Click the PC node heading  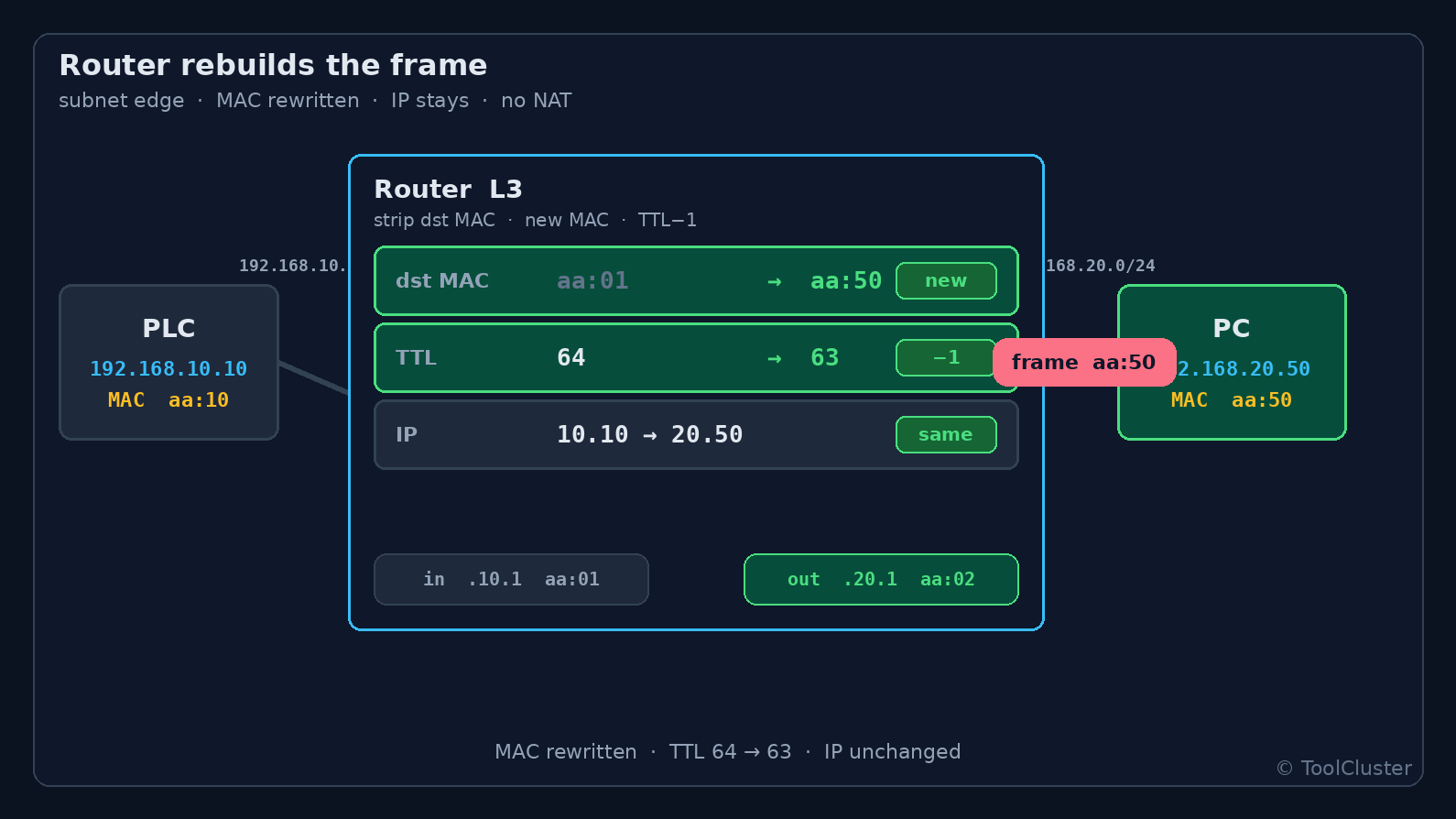tap(1232, 328)
